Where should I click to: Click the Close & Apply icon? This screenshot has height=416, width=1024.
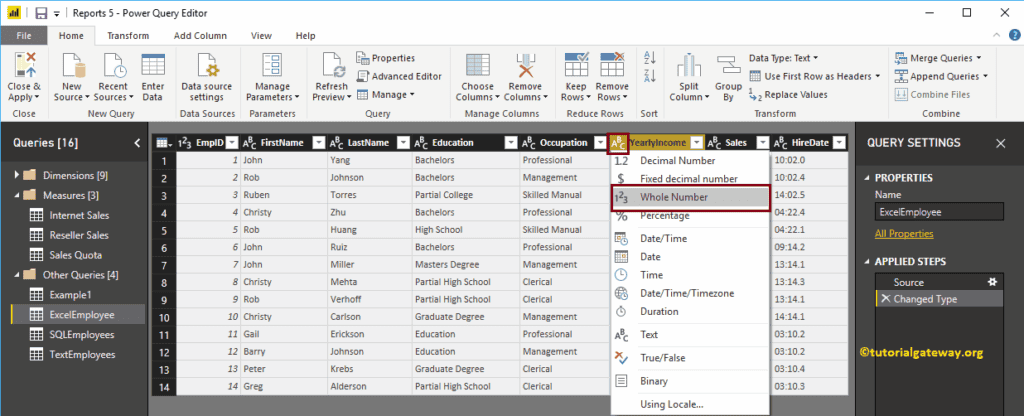pos(24,65)
